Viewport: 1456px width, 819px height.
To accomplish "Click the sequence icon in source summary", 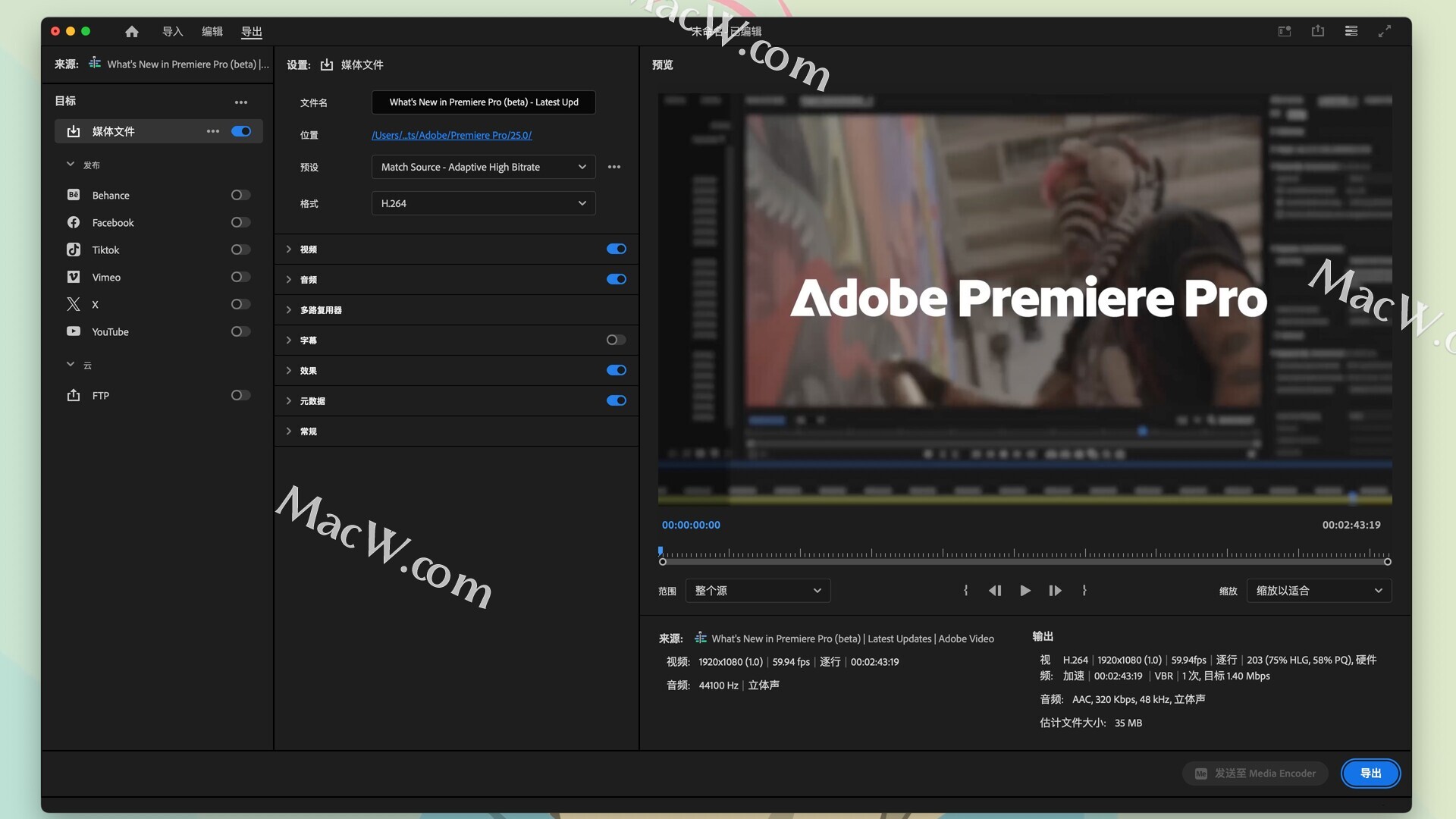I will [x=701, y=638].
